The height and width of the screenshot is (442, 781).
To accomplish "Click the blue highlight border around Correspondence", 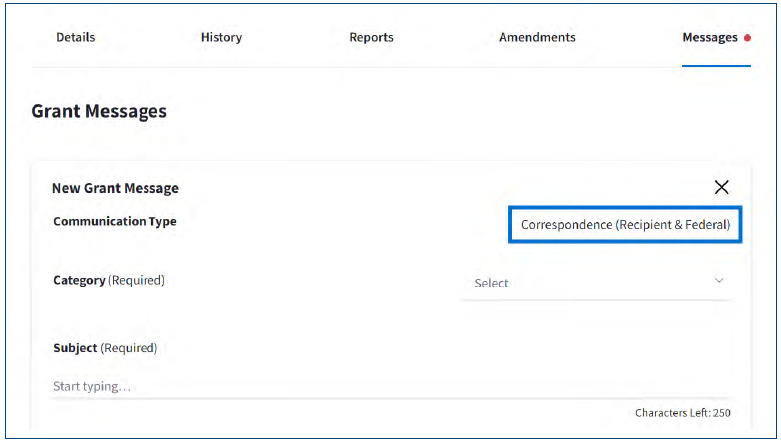I will click(625, 208).
